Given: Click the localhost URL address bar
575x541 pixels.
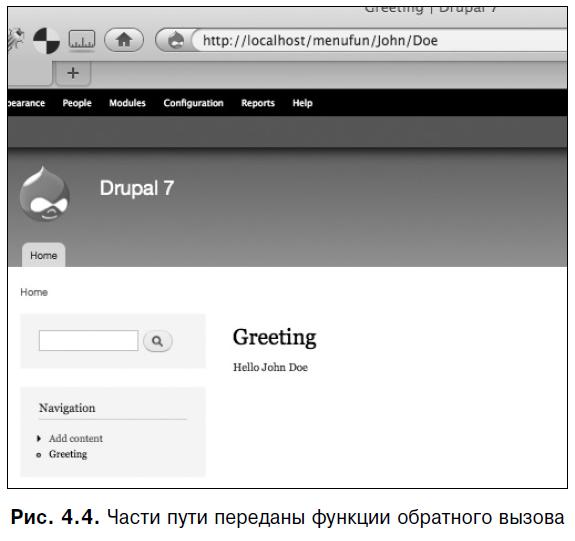Looking at the screenshot, I should pyautogui.click(x=380, y=40).
